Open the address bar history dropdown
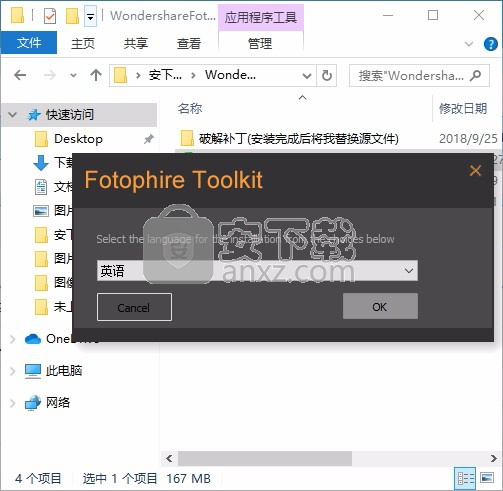Image resolution: width=503 pixels, height=491 pixels. point(307,76)
